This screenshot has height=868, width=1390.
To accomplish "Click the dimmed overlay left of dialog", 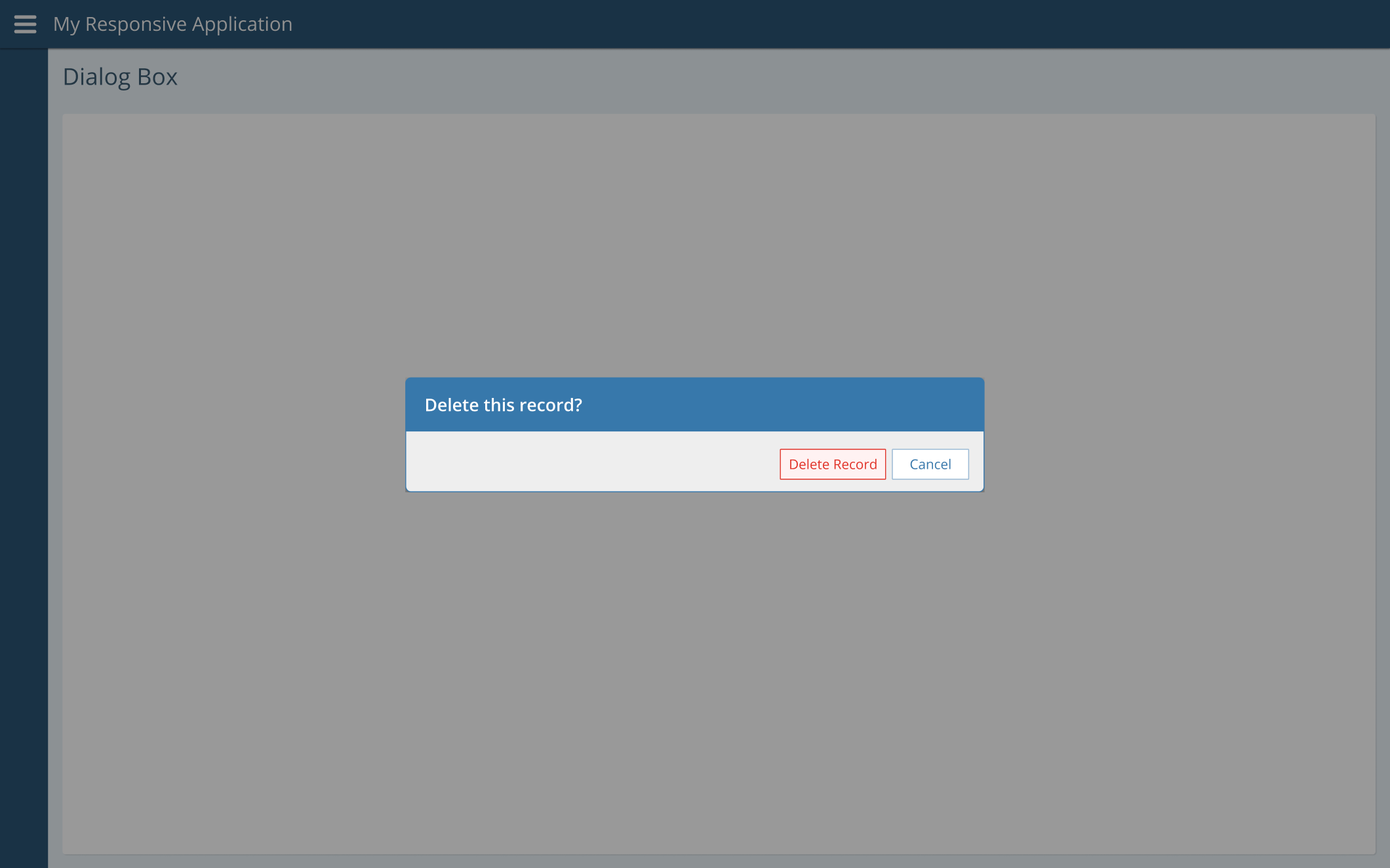I will pos(229,433).
